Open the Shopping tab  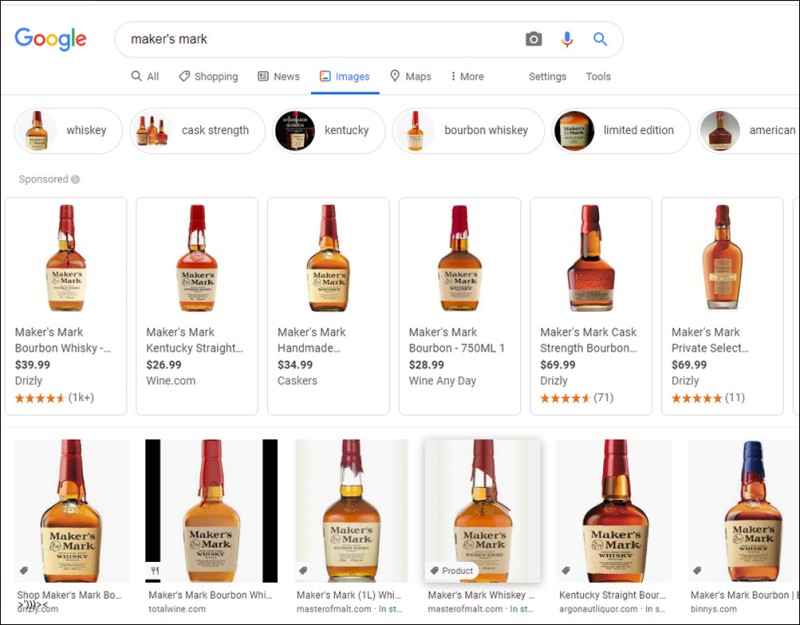tap(208, 76)
